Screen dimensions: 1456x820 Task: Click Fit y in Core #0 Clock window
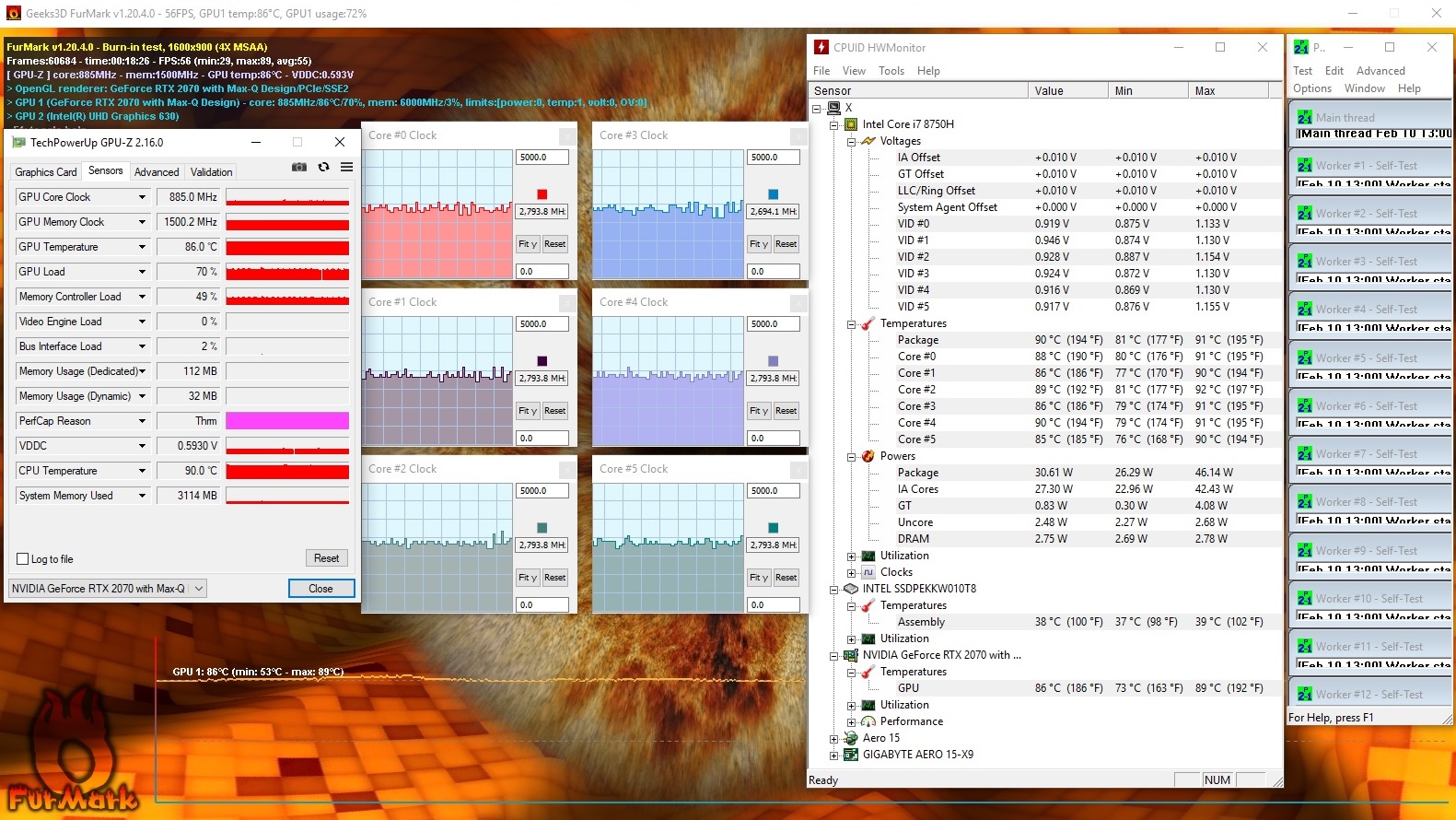point(527,244)
